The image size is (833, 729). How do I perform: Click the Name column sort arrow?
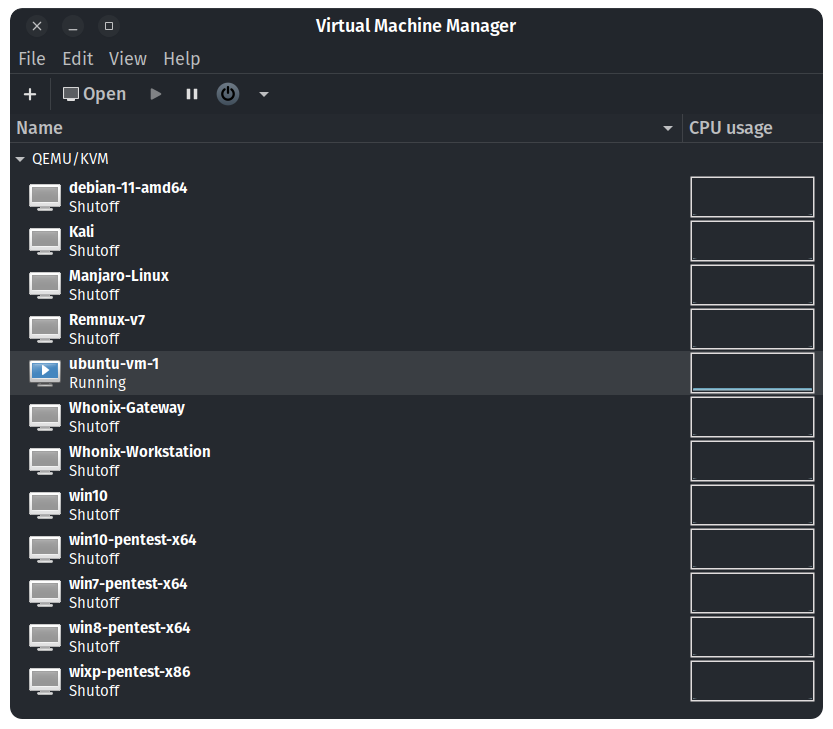[x=668, y=128]
